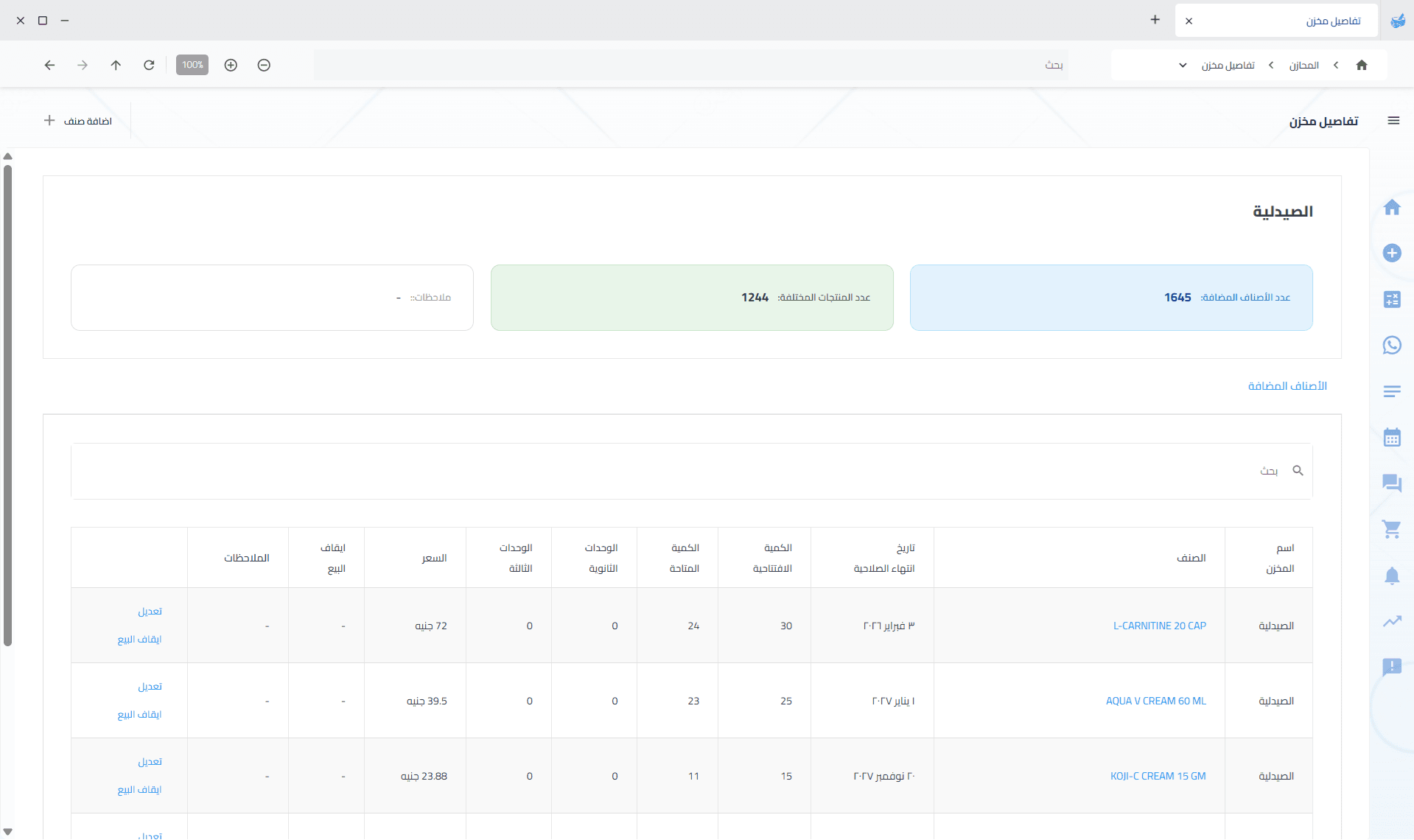This screenshot has height=840, width=1414.
Task: Click the shopping cart sidebar icon
Action: pos(1391,529)
